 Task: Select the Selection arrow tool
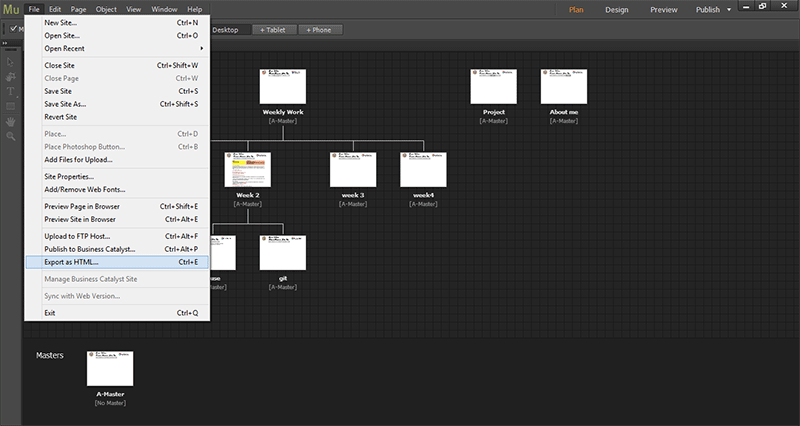point(10,62)
